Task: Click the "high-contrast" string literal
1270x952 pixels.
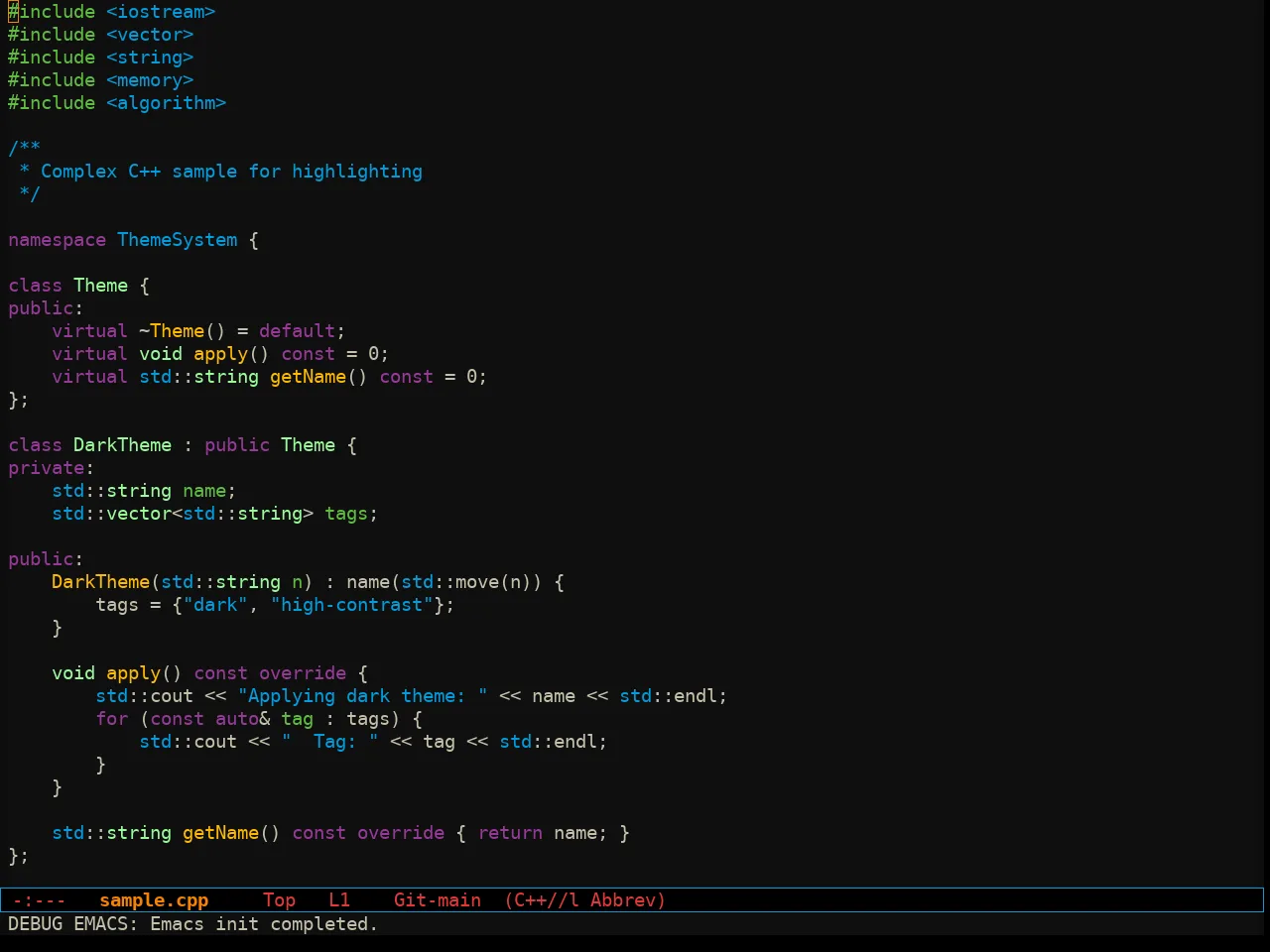Action: (352, 605)
